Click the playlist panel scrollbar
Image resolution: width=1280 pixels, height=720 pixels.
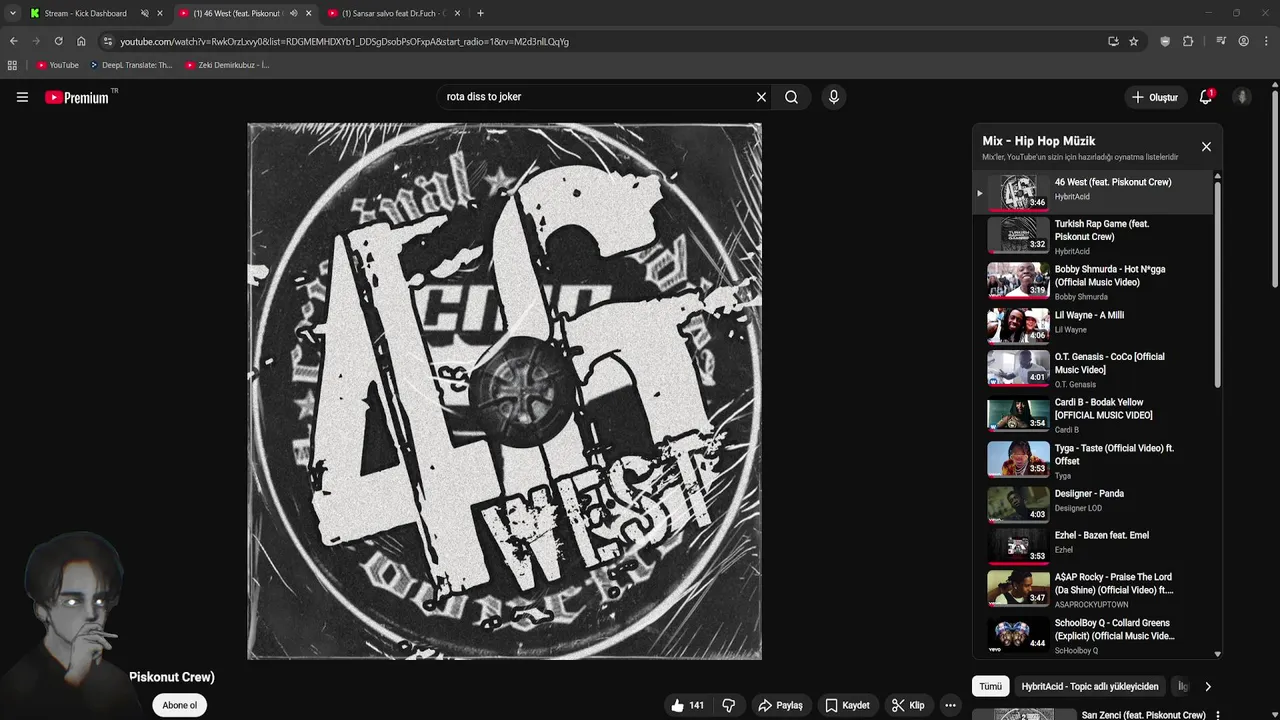point(1217,285)
